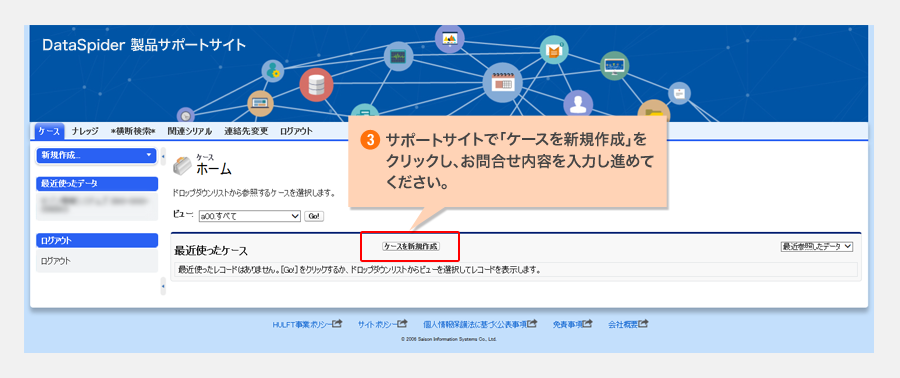This screenshot has width=900, height=378.
Task: Click the ドロップダウンリストから参照するケースを選択します text
Action: 253,193
